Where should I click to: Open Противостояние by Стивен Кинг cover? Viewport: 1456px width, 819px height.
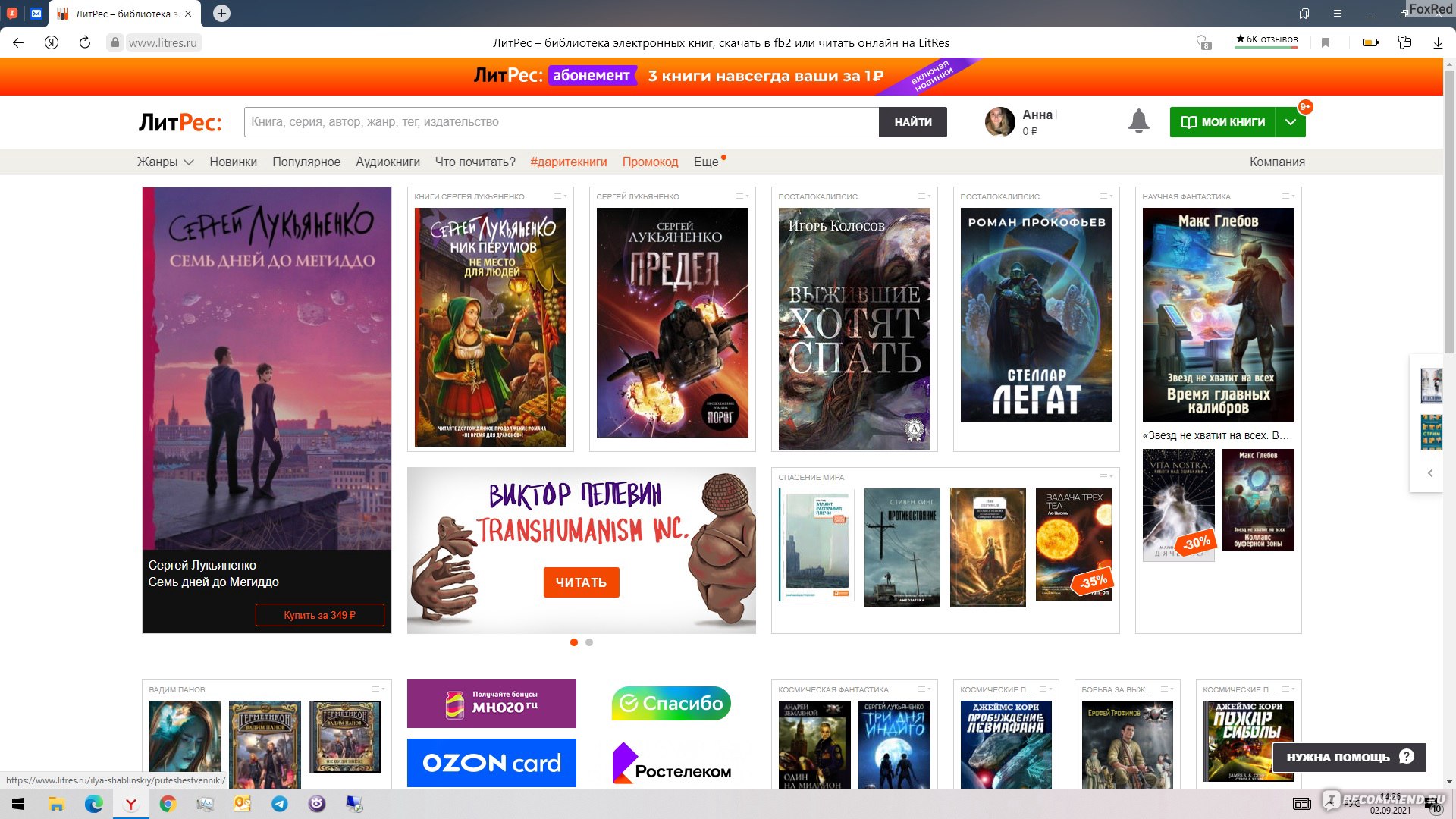click(902, 548)
